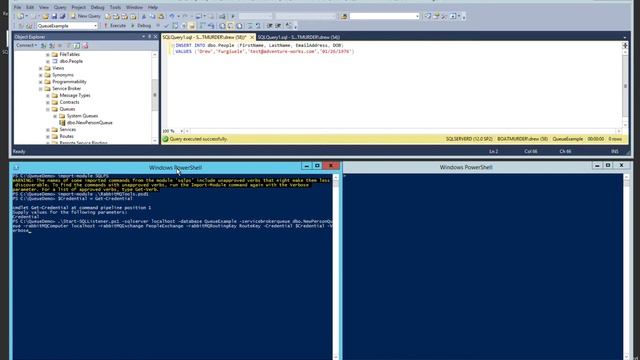The image size is (640, 360).
Task: Click Connect dropdown in Object Explorer
Action: coord(27,45)
